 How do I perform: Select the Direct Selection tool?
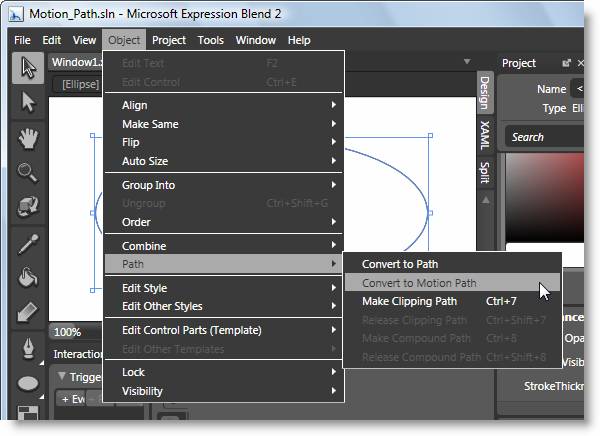pos(28,102)
